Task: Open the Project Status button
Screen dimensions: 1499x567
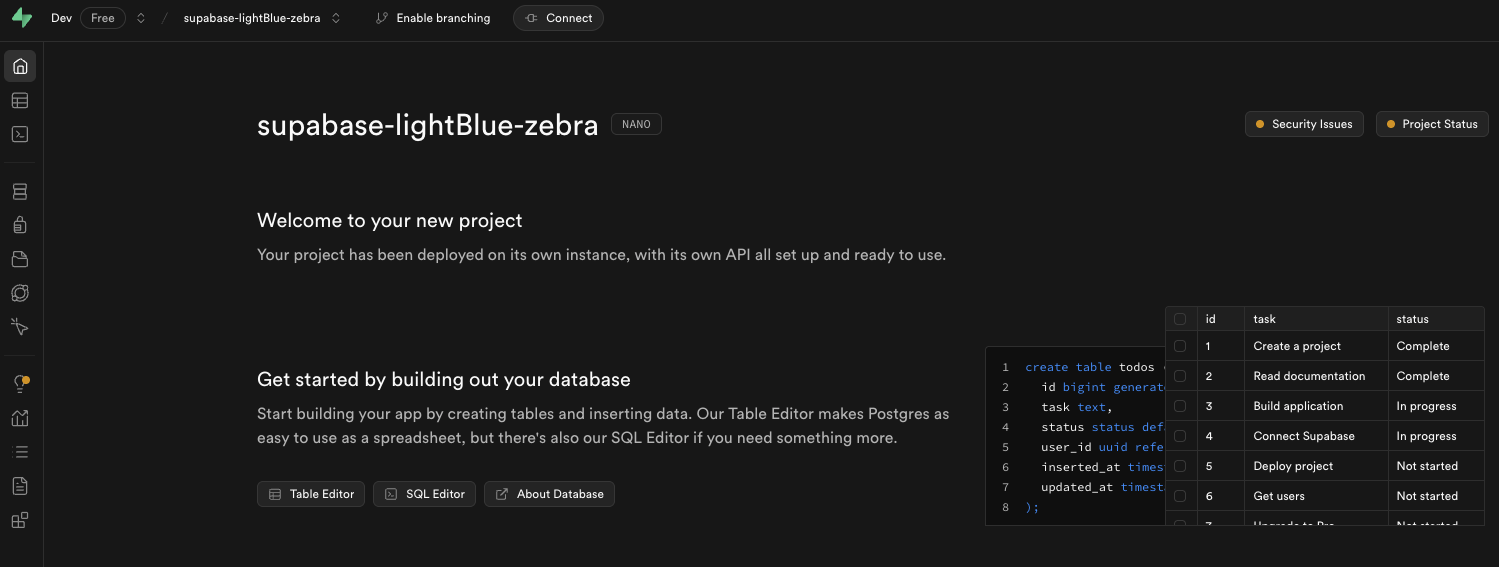Action: 1433,124
